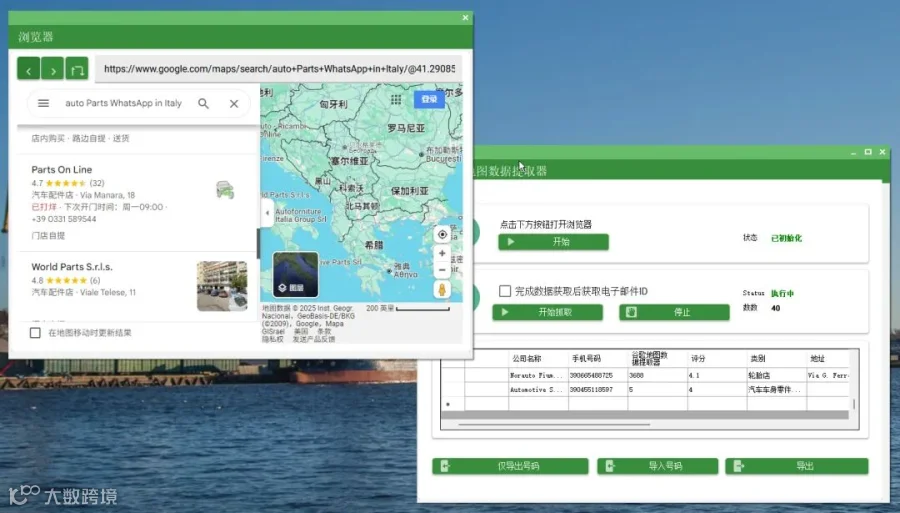The width and height of the screenshot is (900, 513).
Task: Click the Maps results panel scrollbar
Action: (x=258, y=243)
